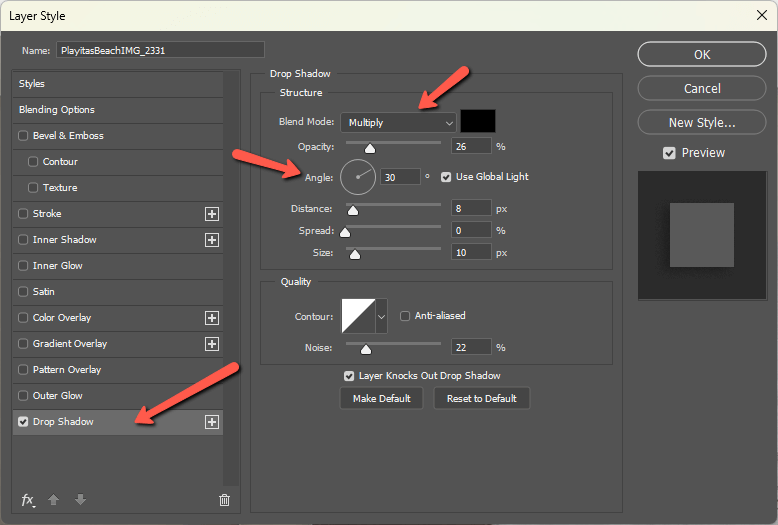Select Outer Glow effect row
Screen dimensions: 778x525
(118, 396)
